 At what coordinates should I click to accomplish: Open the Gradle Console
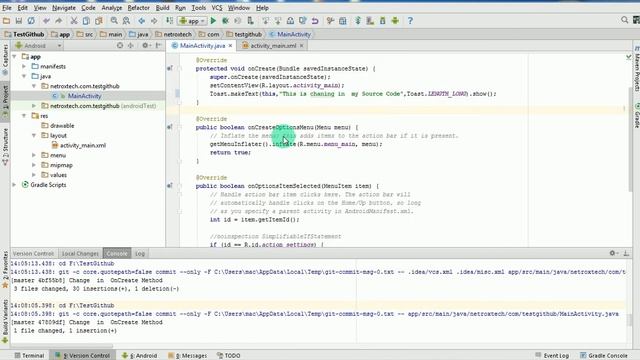coord(604,356)
